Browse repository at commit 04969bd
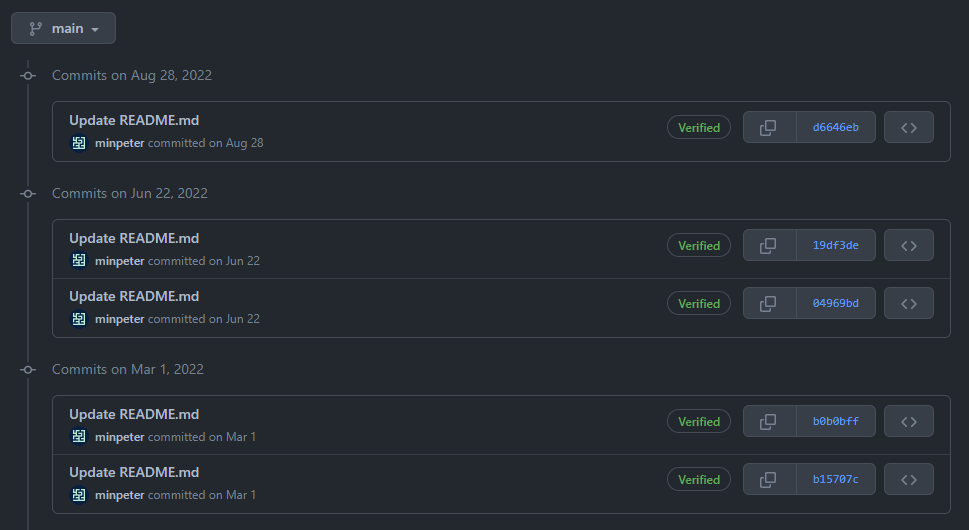 tap(908, 304)
